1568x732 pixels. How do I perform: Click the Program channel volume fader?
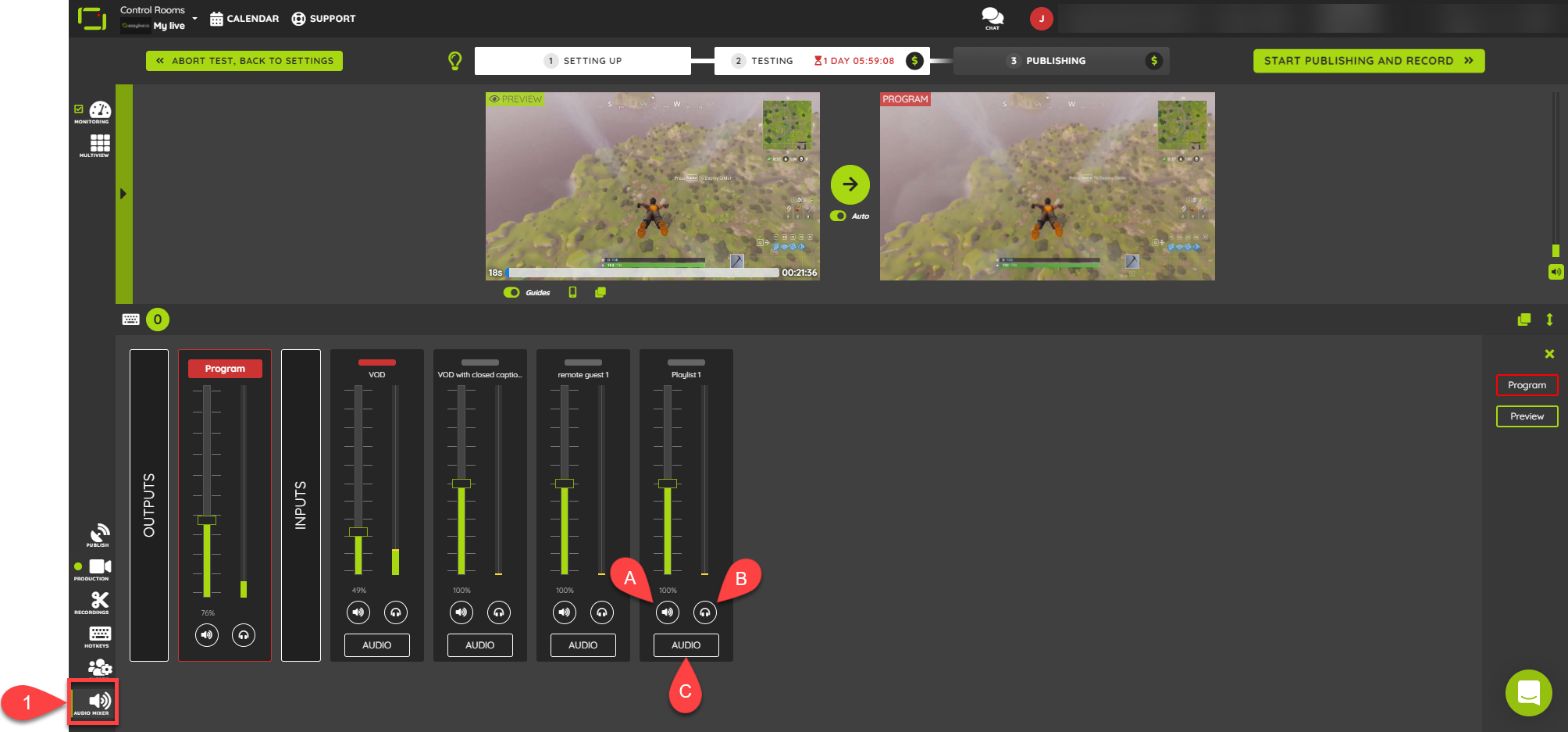pos(207,520)
